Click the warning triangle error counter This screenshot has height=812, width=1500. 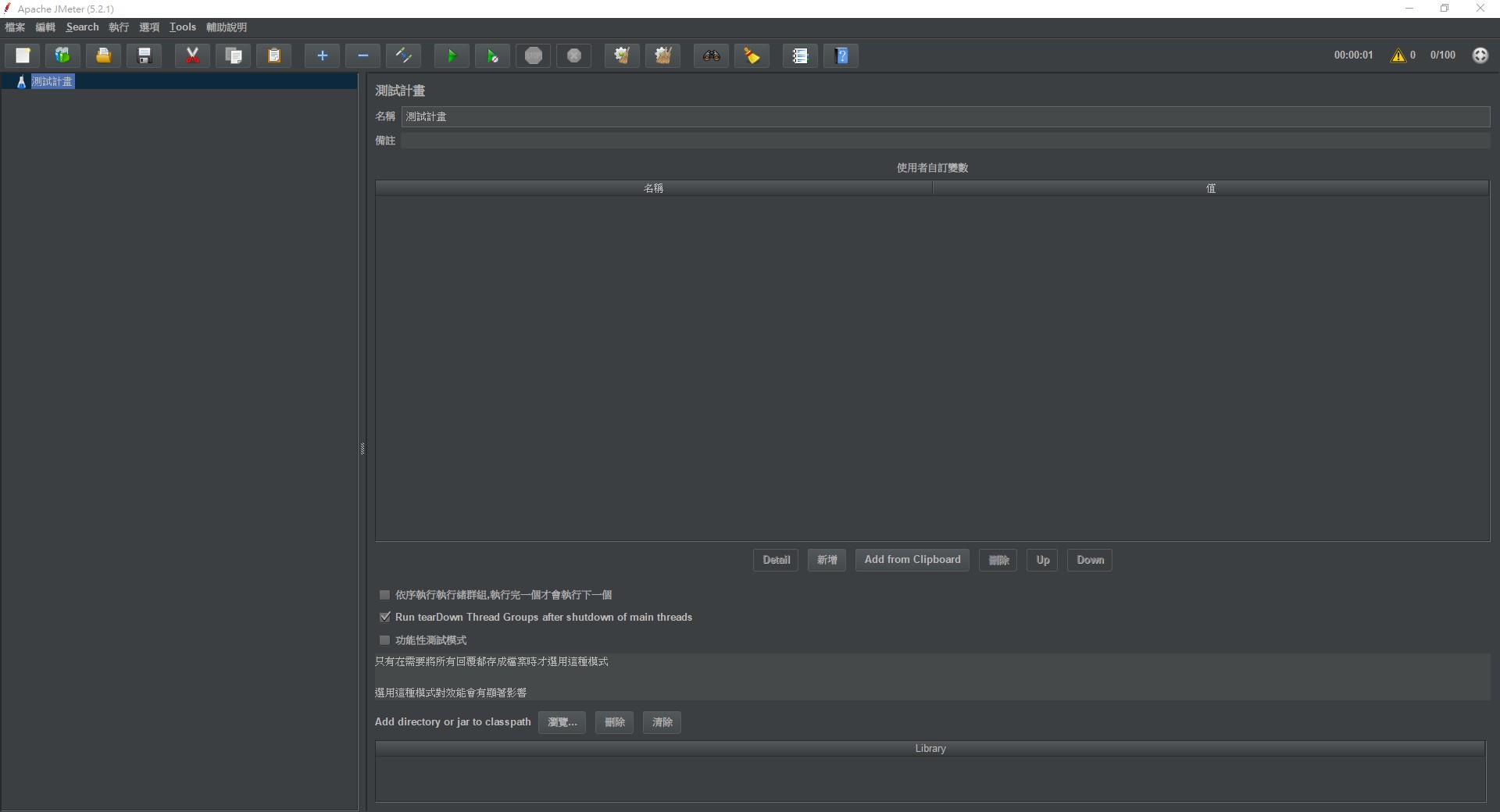pyautogui.click(x=1398, y=55)
